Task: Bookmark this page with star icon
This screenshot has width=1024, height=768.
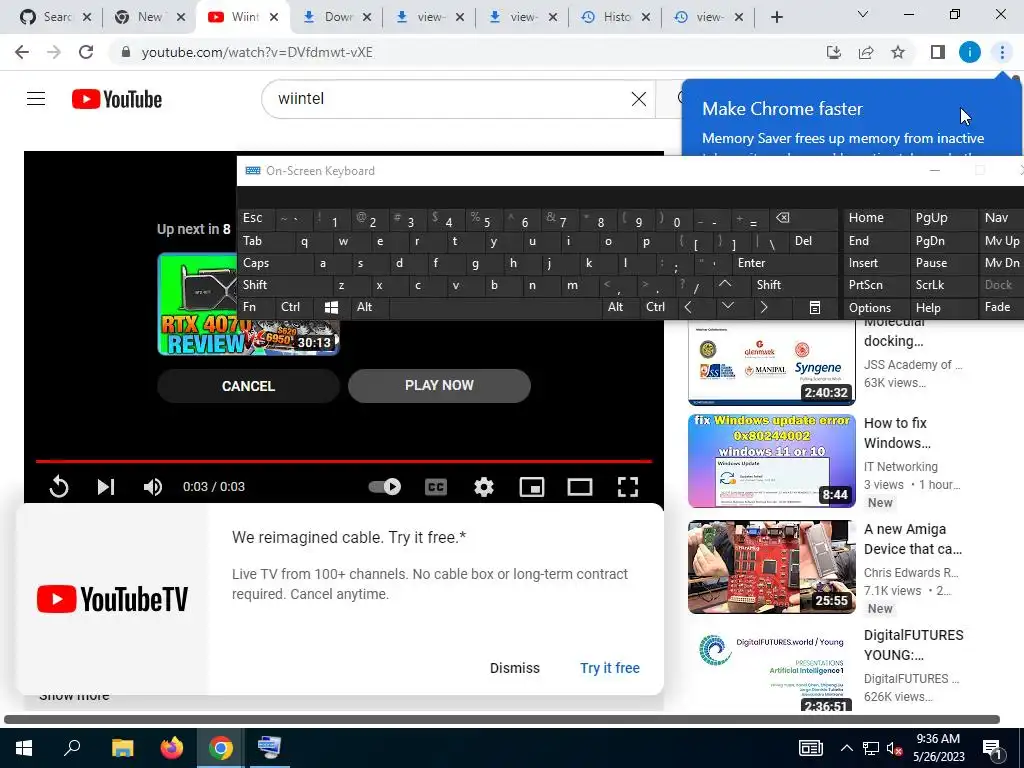Action: pyautogui.click(x=898, y=52)
